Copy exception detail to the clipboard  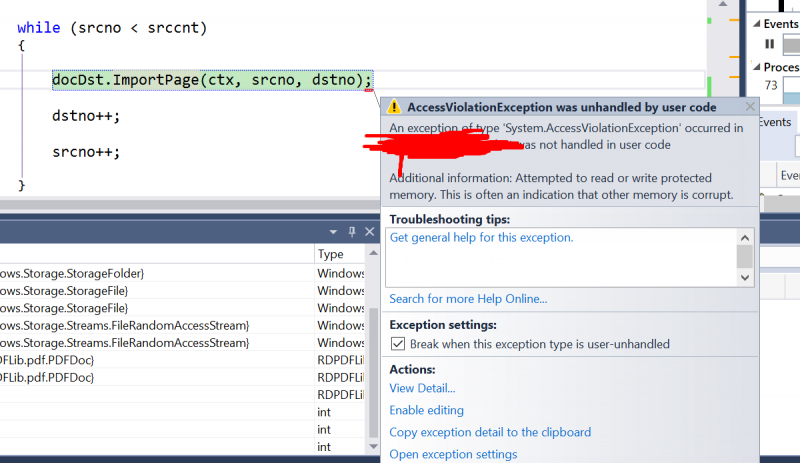[x=490, y=432]
